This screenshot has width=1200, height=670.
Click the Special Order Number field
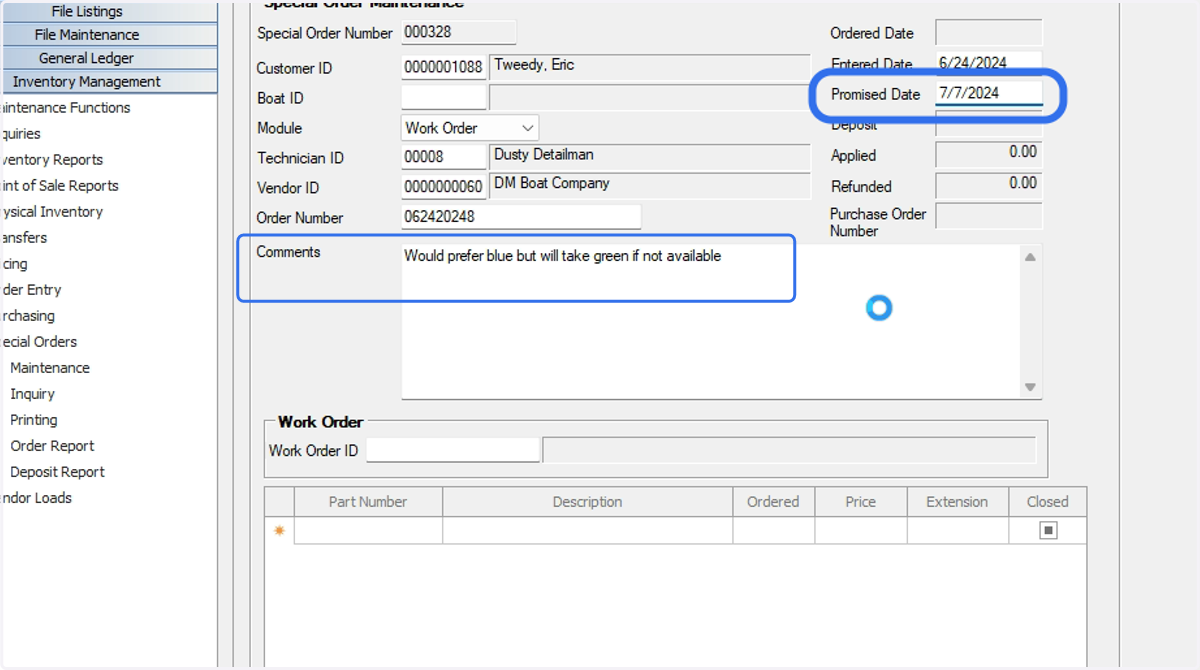point(459,32)
